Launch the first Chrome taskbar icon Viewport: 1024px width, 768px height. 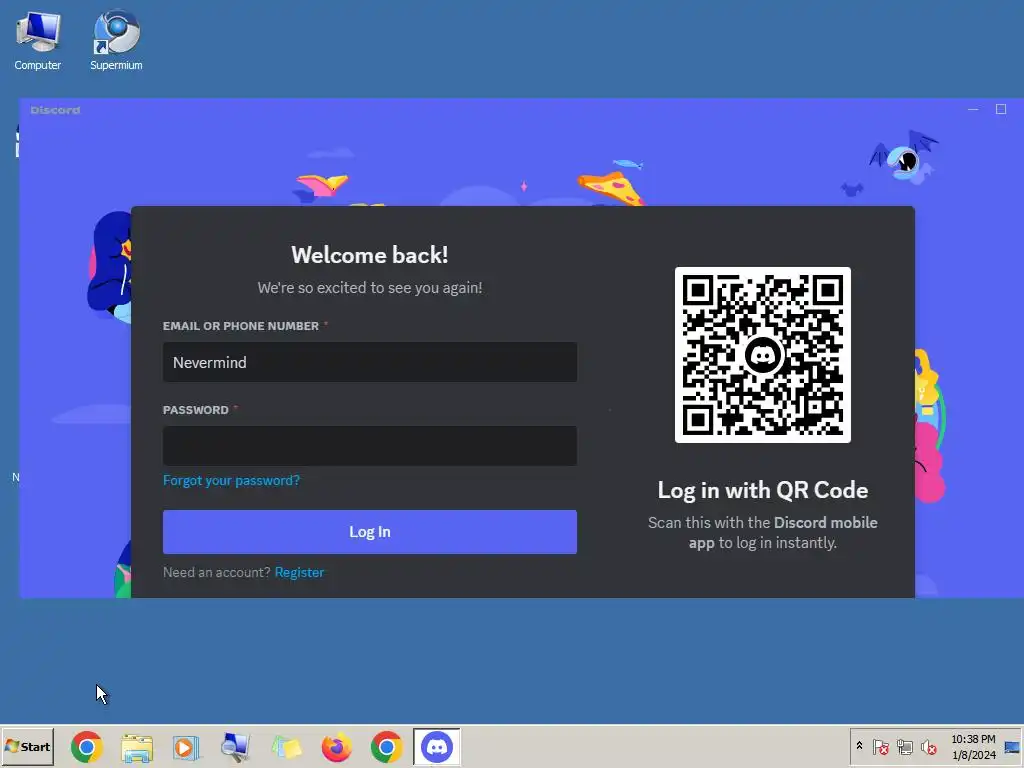tap(87, 747)
